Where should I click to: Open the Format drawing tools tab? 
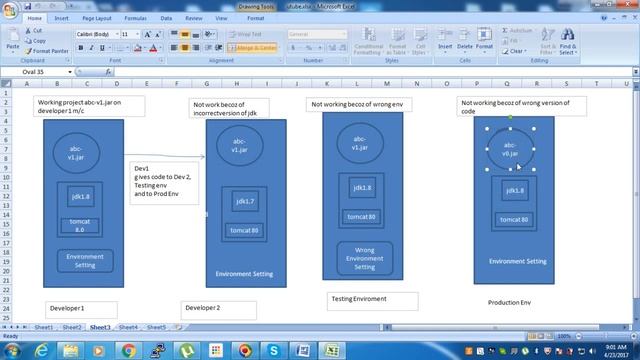(256, 18)
